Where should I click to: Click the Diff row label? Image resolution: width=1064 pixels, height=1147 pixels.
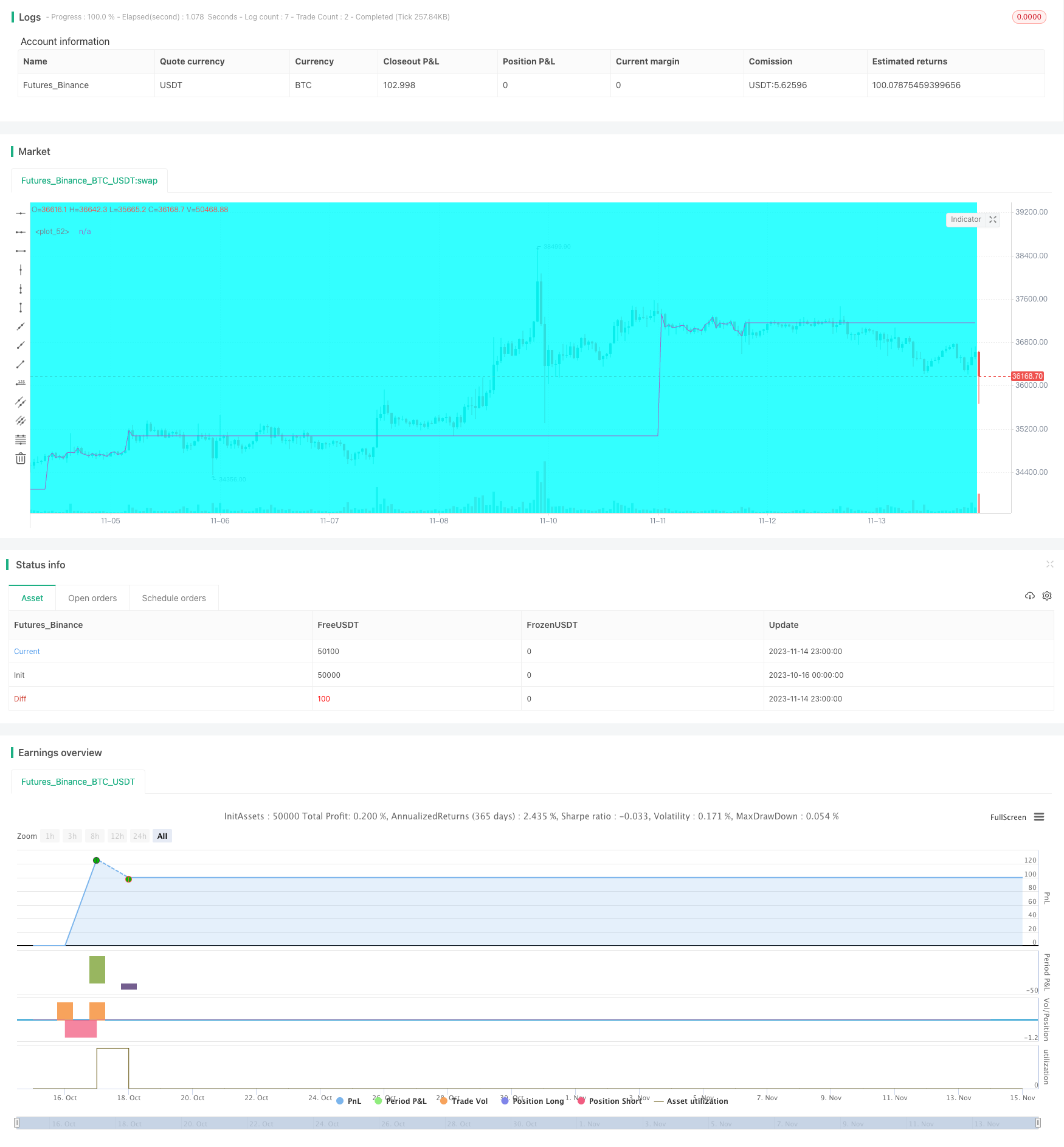tap(20, 698)
